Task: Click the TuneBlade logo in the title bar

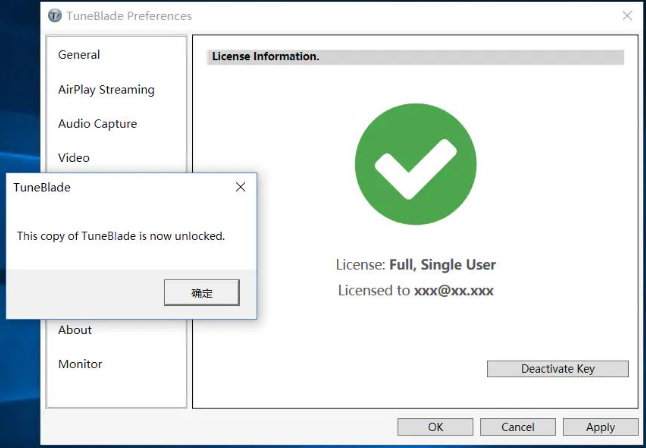Action: point(56,16)
